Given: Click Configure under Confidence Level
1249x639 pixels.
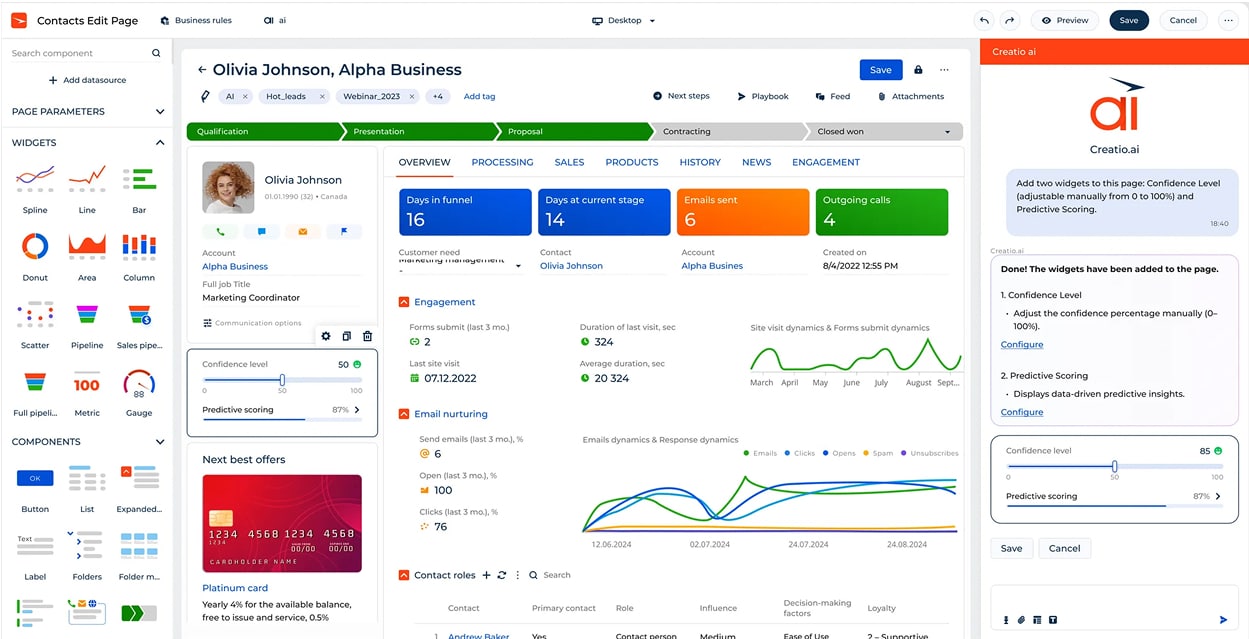Looking at the screenshot, I should pos(1021,344).
